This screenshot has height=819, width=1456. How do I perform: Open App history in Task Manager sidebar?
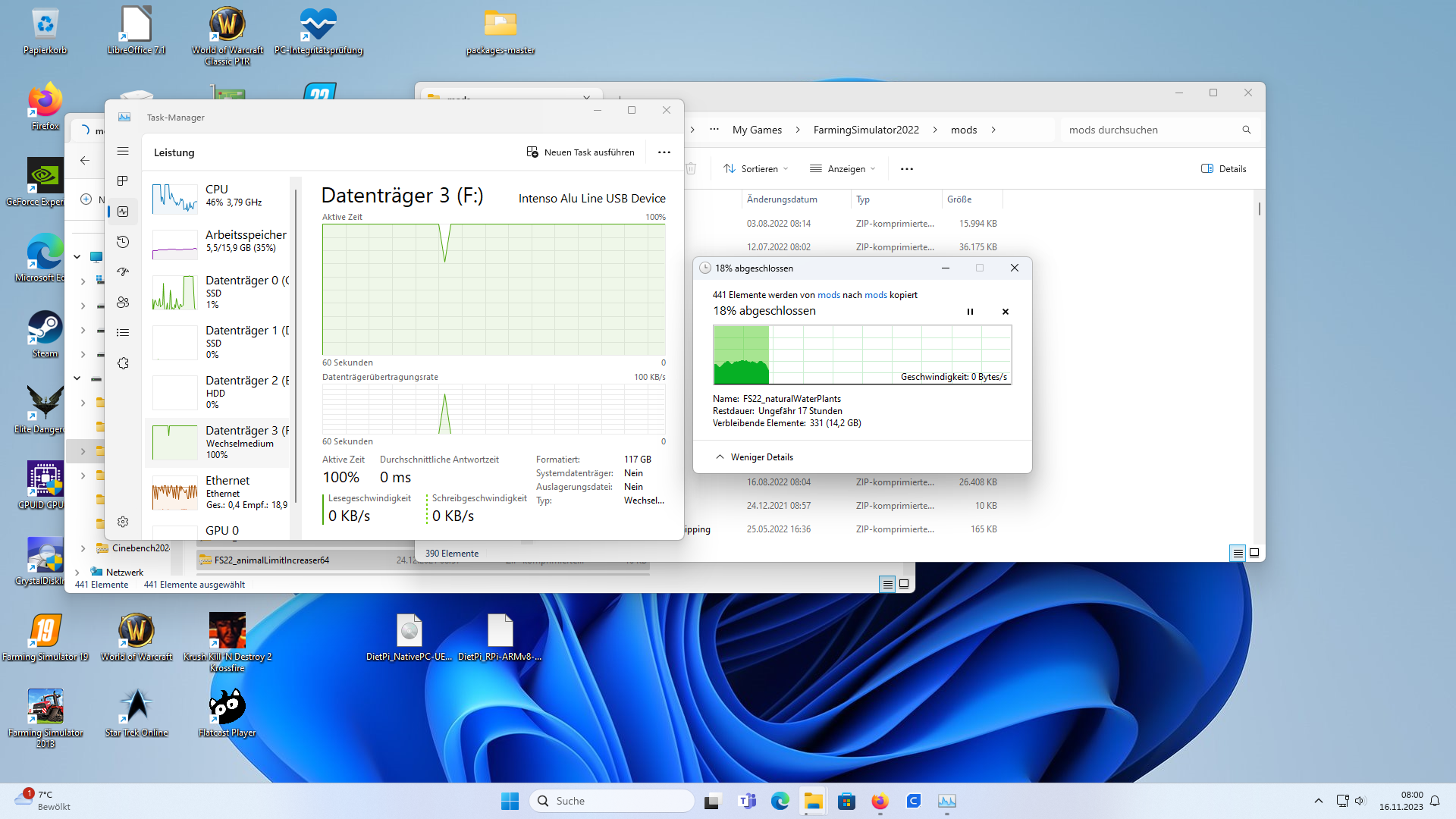(123, 242)
